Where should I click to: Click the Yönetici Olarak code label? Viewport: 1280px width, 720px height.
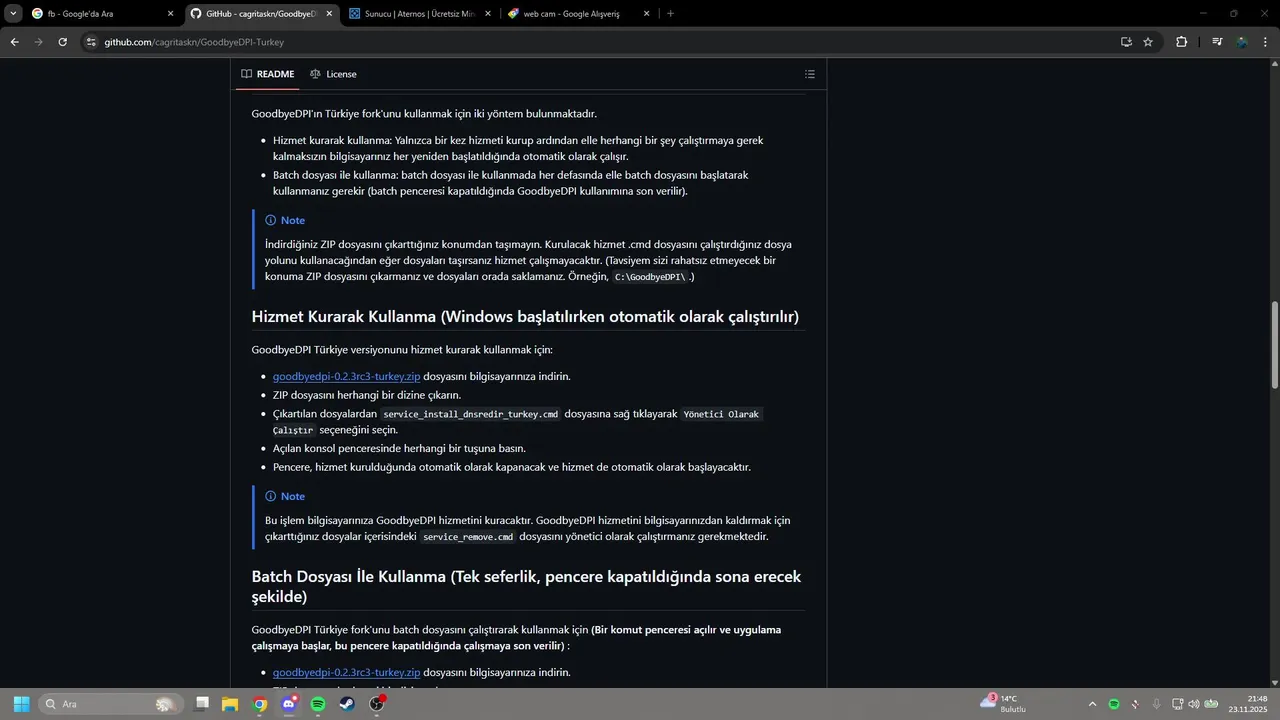[x=721, y=414]
